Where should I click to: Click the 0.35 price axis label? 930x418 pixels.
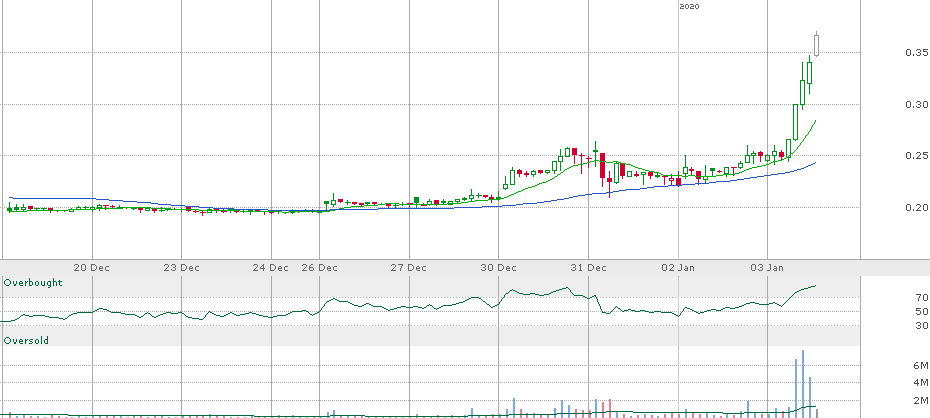coord(917,53)
